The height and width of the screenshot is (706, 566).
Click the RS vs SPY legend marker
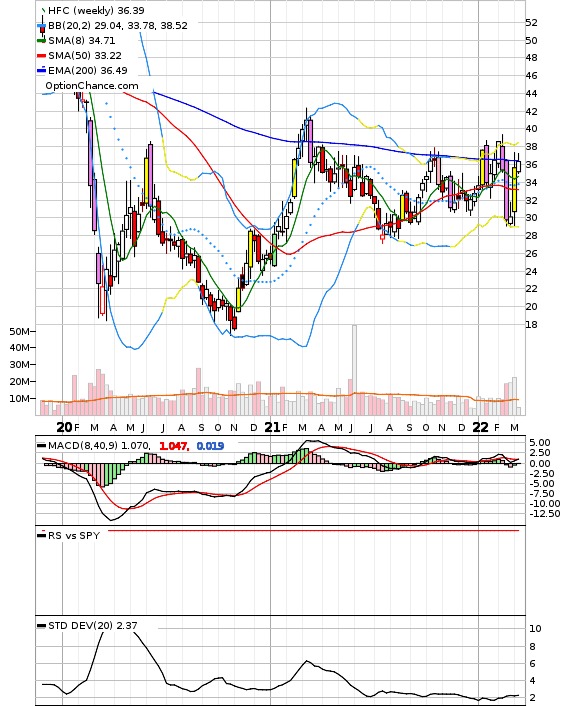41,535
